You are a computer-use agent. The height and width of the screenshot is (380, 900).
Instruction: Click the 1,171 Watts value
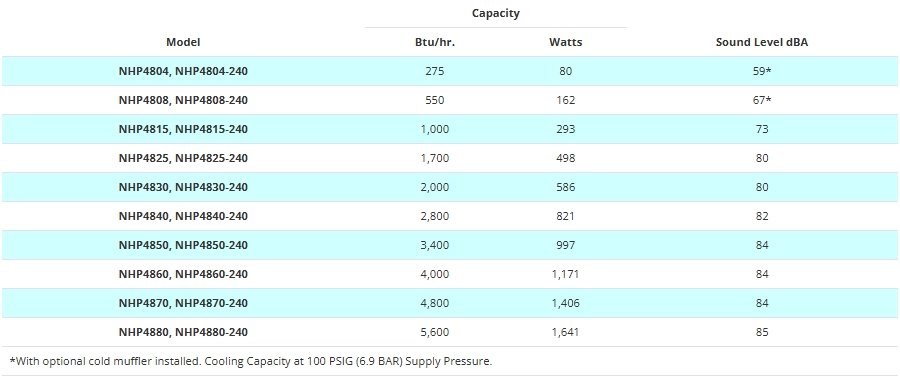[x=565, y=274]
